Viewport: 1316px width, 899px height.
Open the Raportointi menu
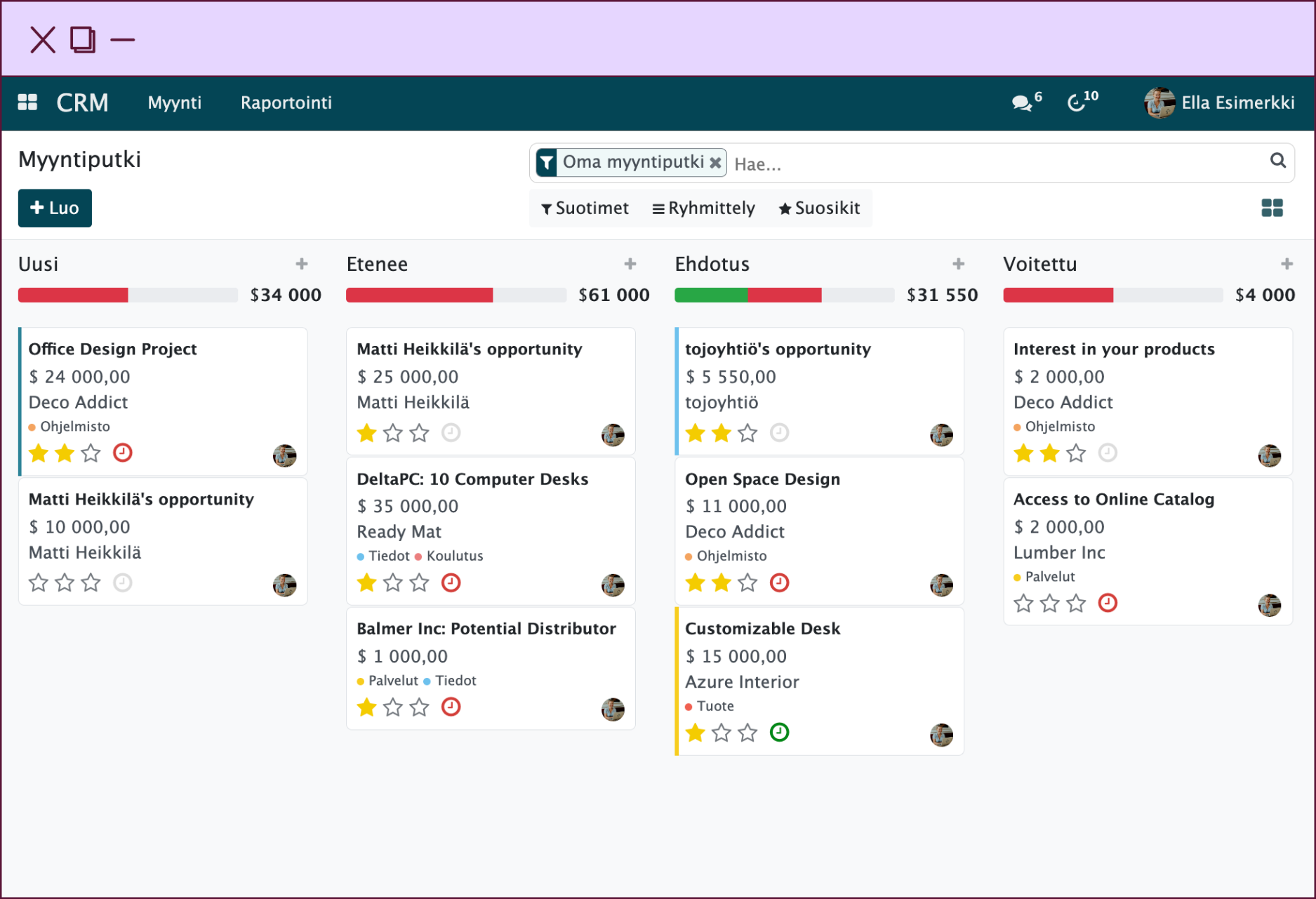point(286,103)
